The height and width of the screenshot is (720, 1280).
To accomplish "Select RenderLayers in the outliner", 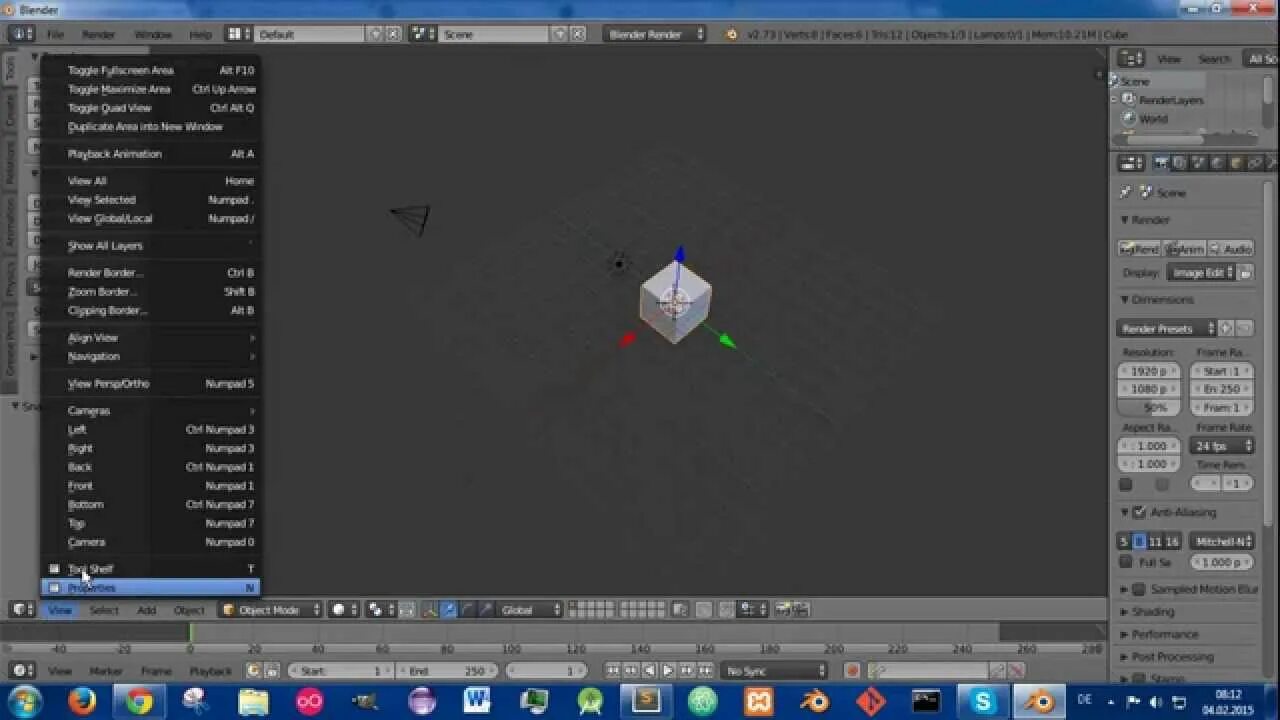I will (1171, 100).
